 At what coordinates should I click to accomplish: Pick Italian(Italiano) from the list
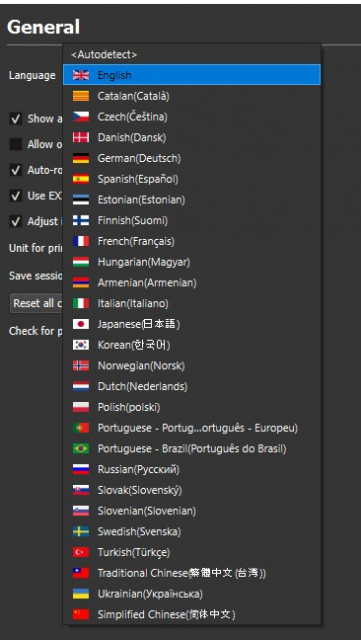(192, 303)
